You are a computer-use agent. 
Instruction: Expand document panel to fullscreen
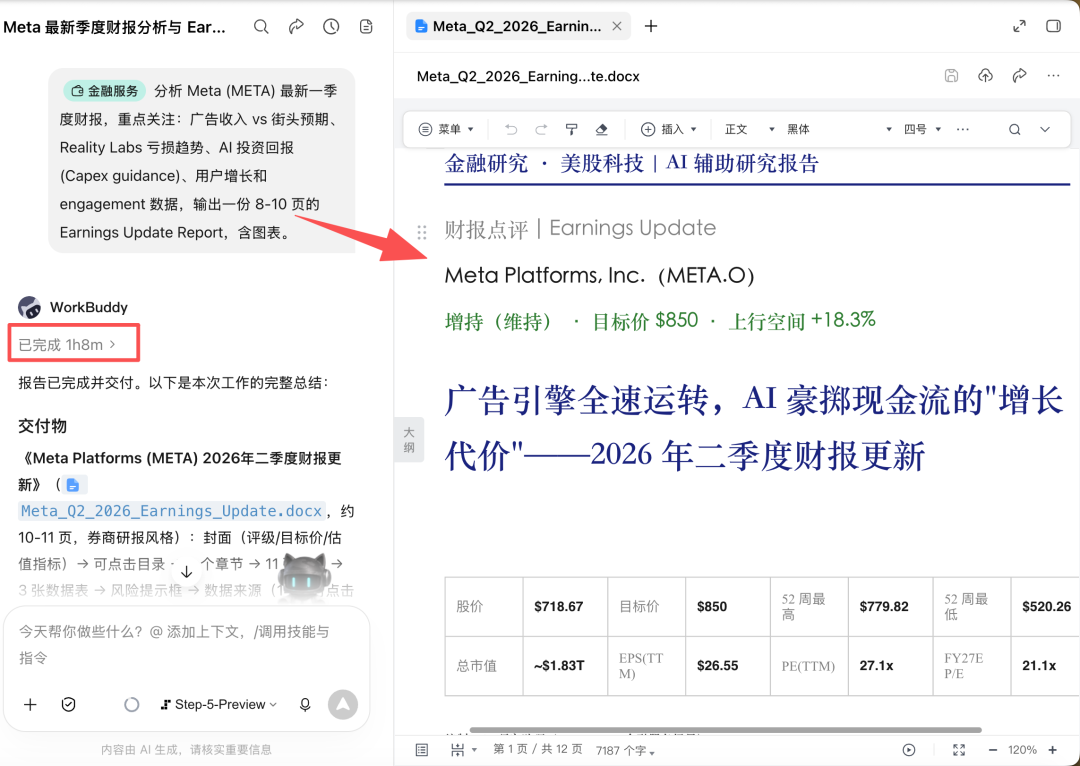(1019, 26)
